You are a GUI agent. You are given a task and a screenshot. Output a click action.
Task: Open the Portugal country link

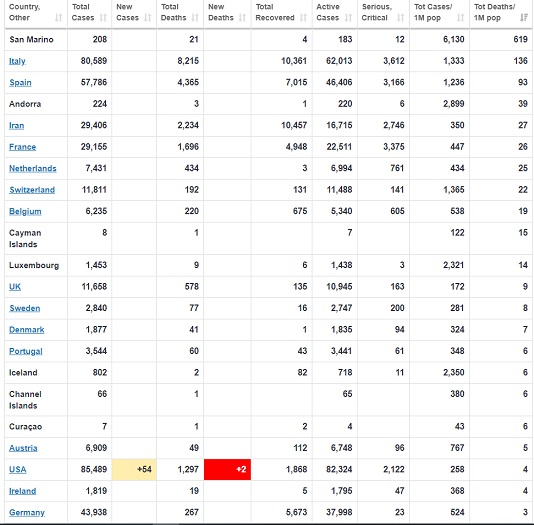26,351
